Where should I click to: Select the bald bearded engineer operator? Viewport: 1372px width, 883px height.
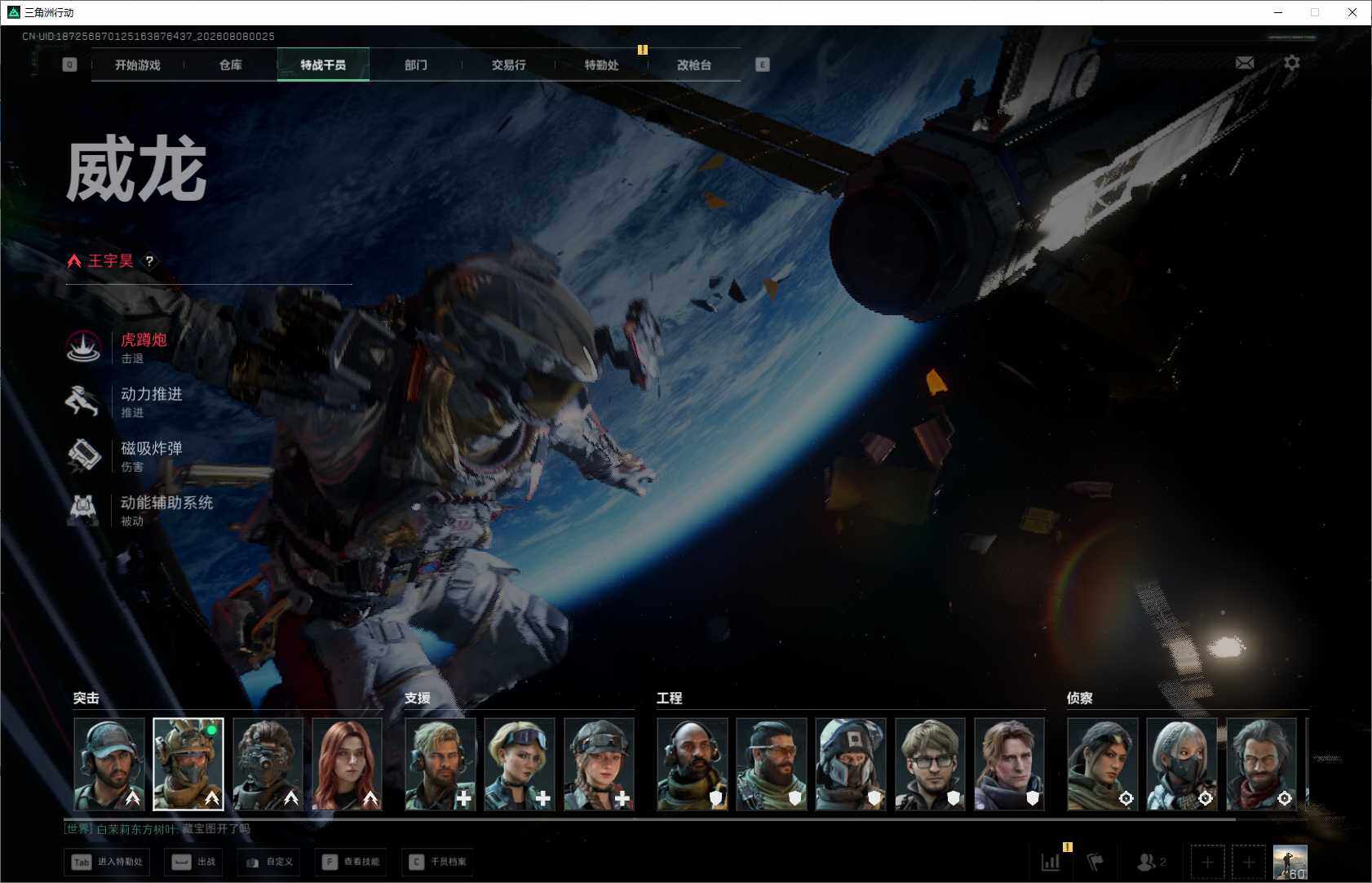[x=693, y=764]
